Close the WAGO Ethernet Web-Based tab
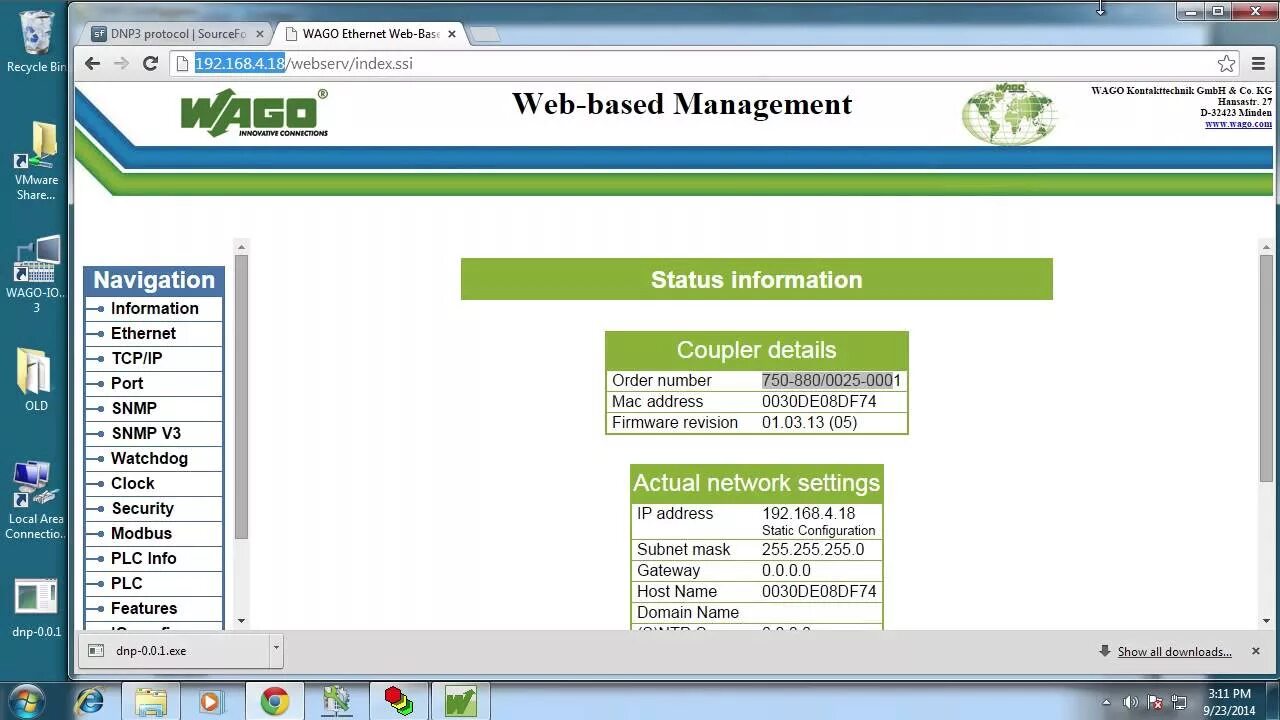The width and height of the screenshot is (1280, 720). tap(452, 34)
